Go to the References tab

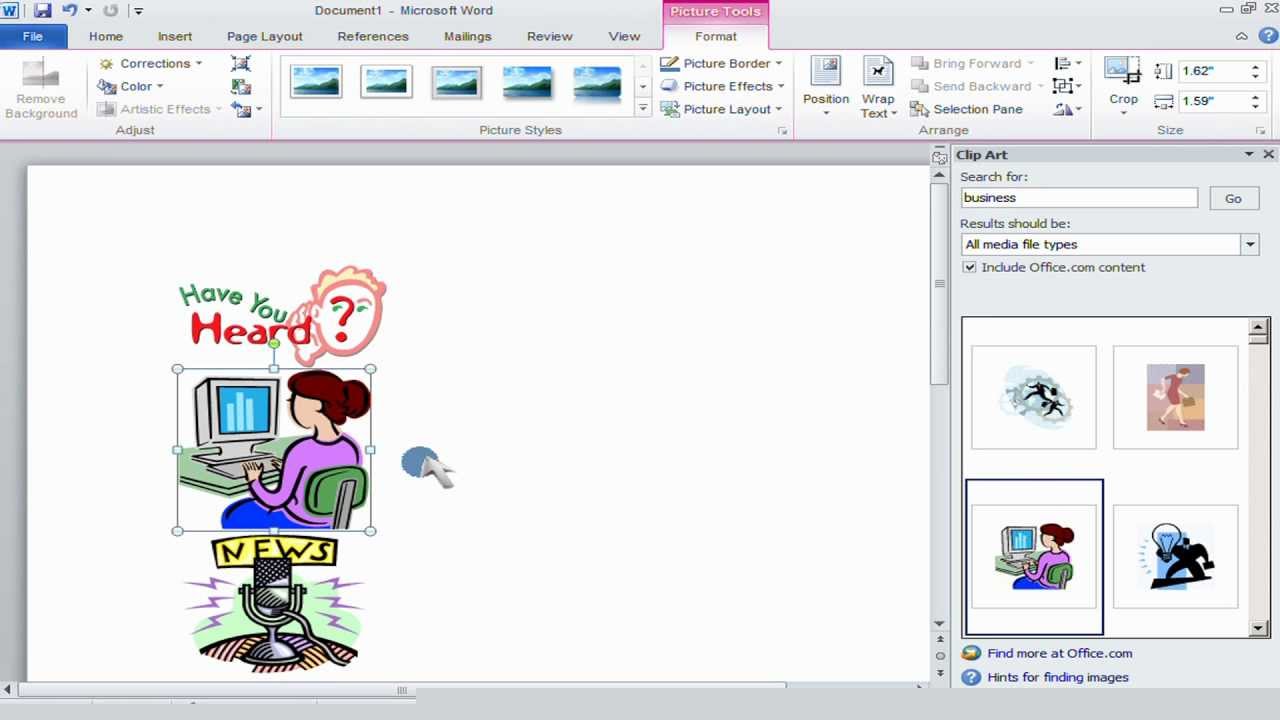click(373, 36)
